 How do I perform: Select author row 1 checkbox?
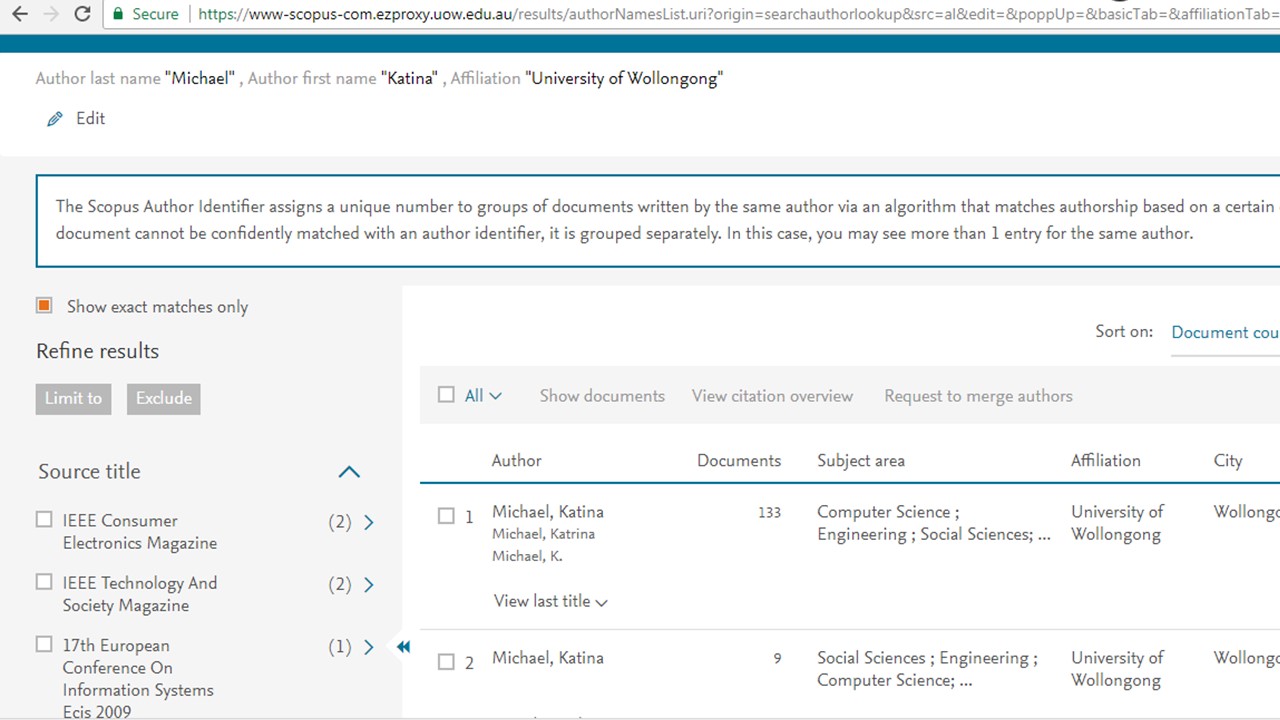tap(446, 516)
